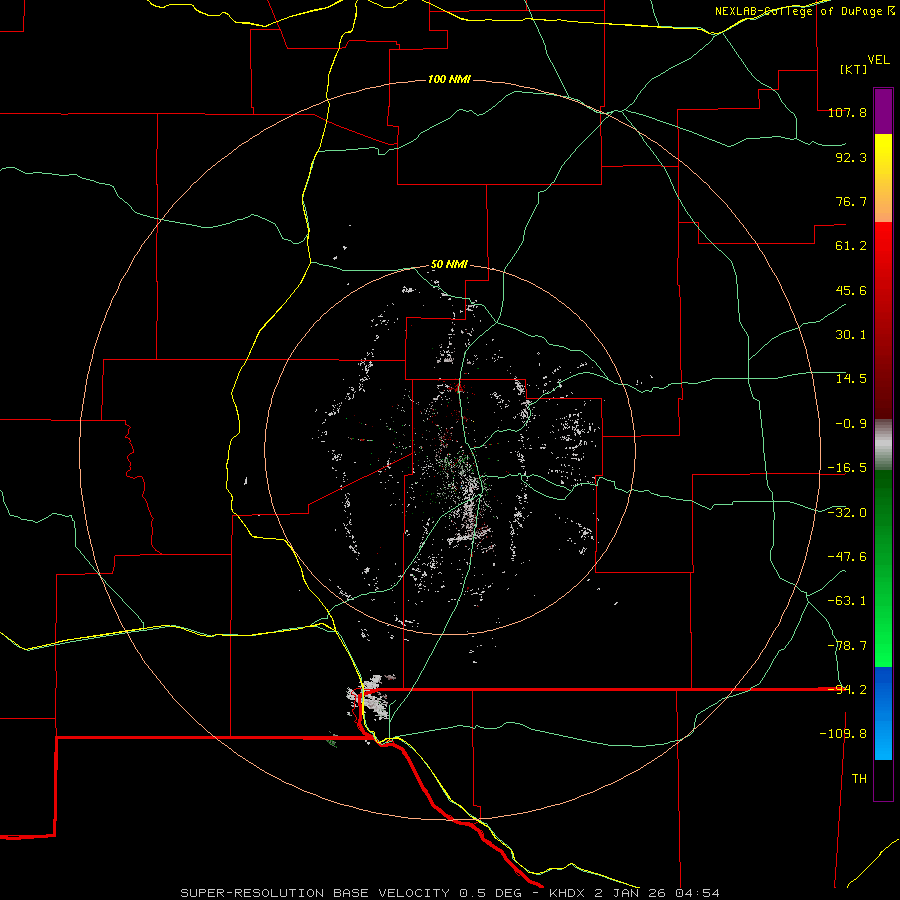This screenshot has width=900, height=900.
Task: Click the 61.2 velocity scale value
Action: pos(851,246)
